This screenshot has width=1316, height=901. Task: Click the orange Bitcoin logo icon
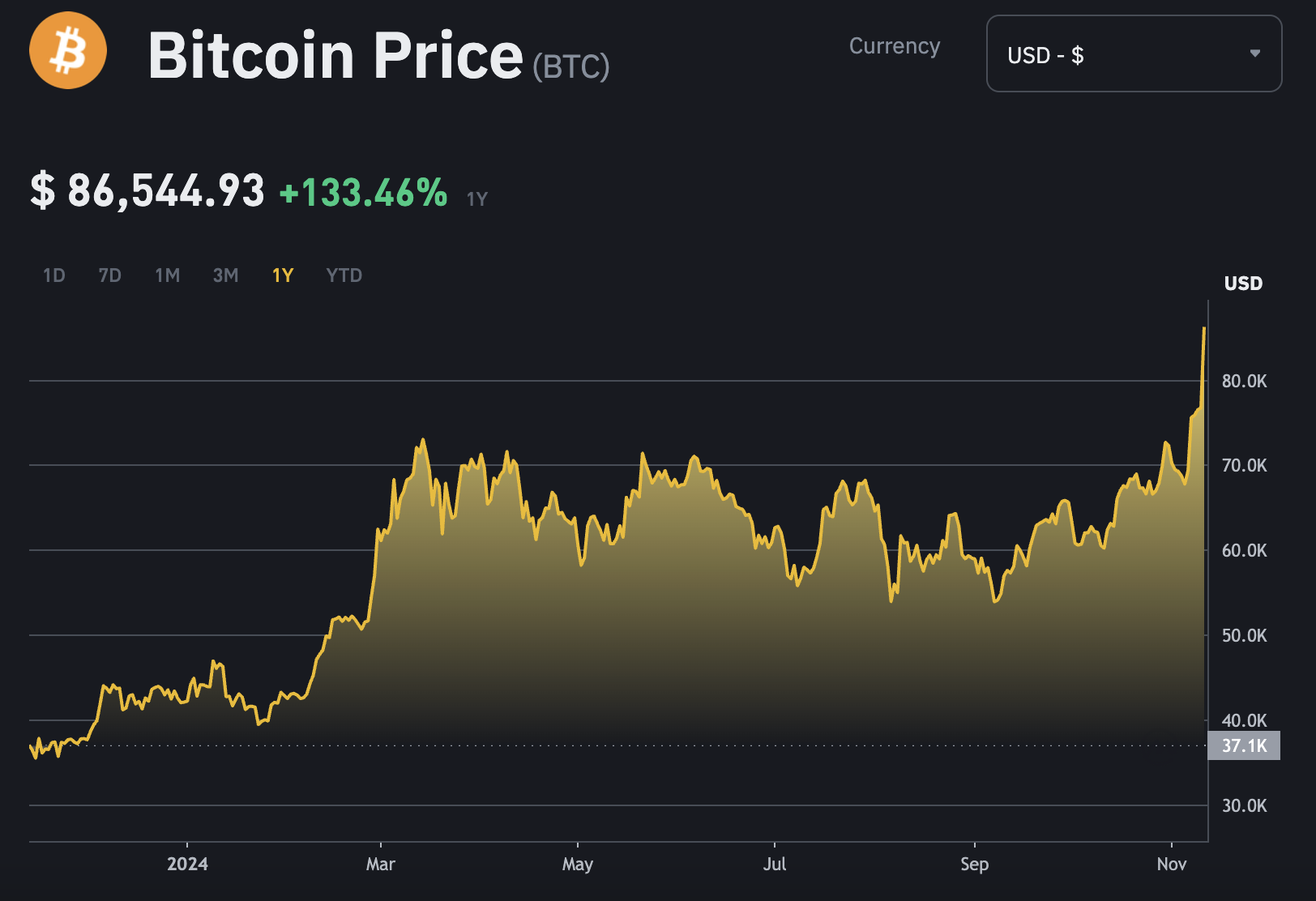68,50
